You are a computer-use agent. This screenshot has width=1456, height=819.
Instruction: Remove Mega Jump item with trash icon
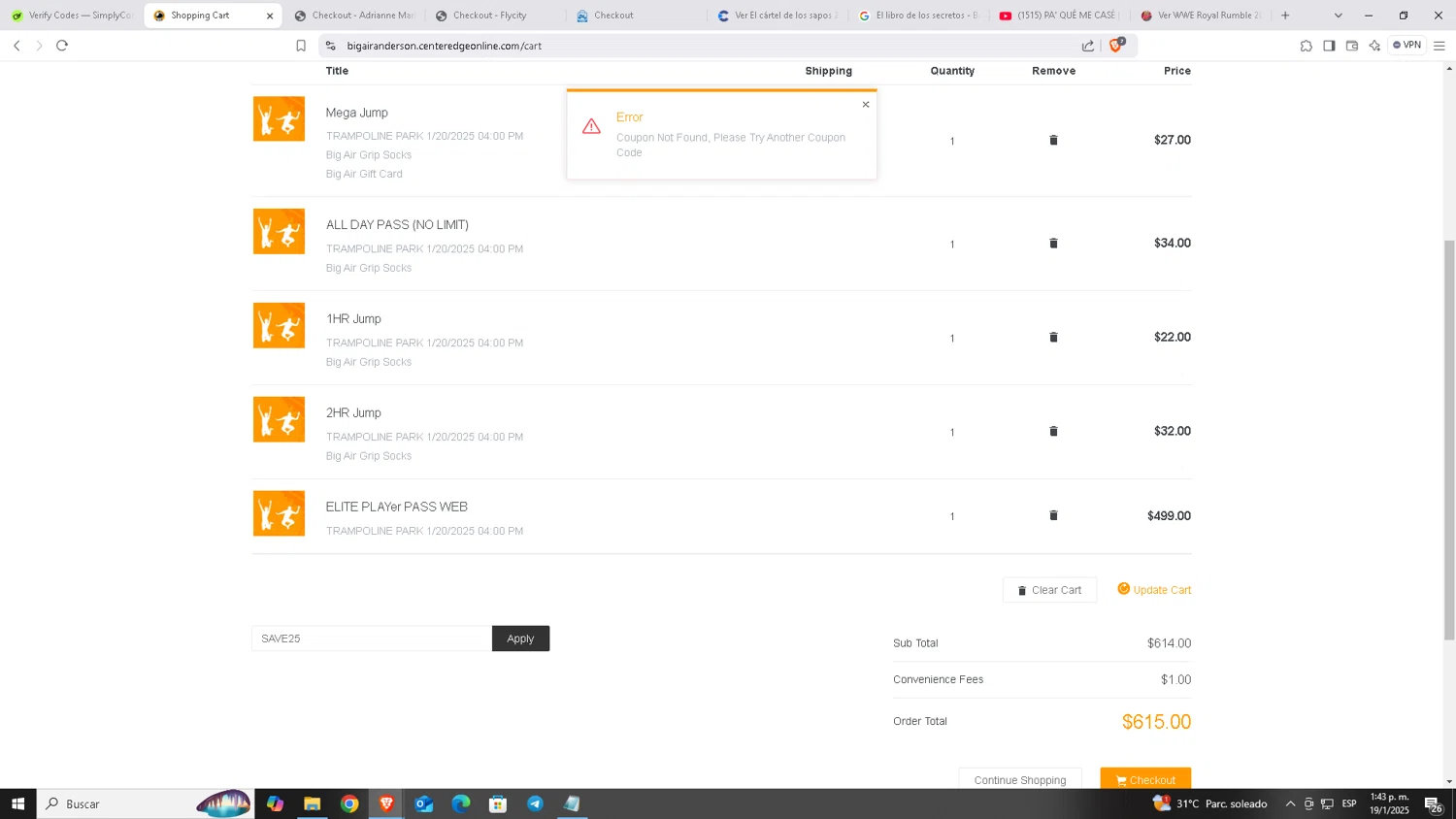1053,140
